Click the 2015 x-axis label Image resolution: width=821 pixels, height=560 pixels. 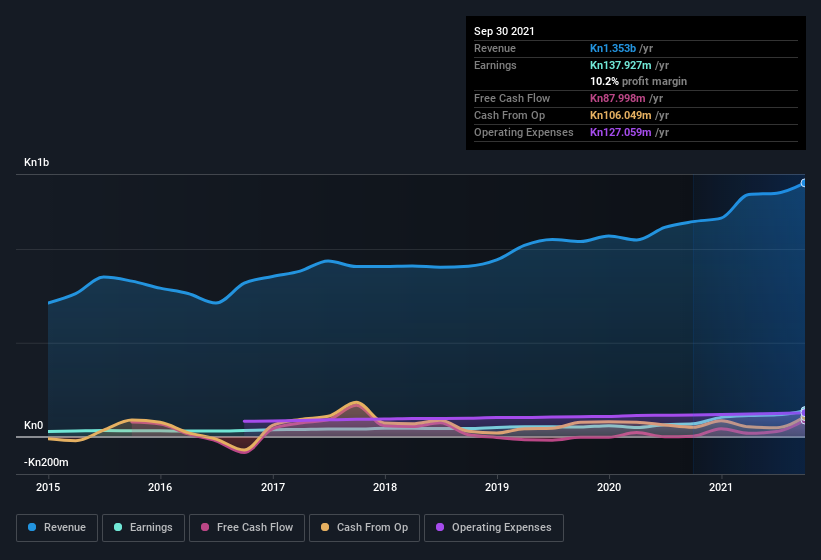point(48,487)
